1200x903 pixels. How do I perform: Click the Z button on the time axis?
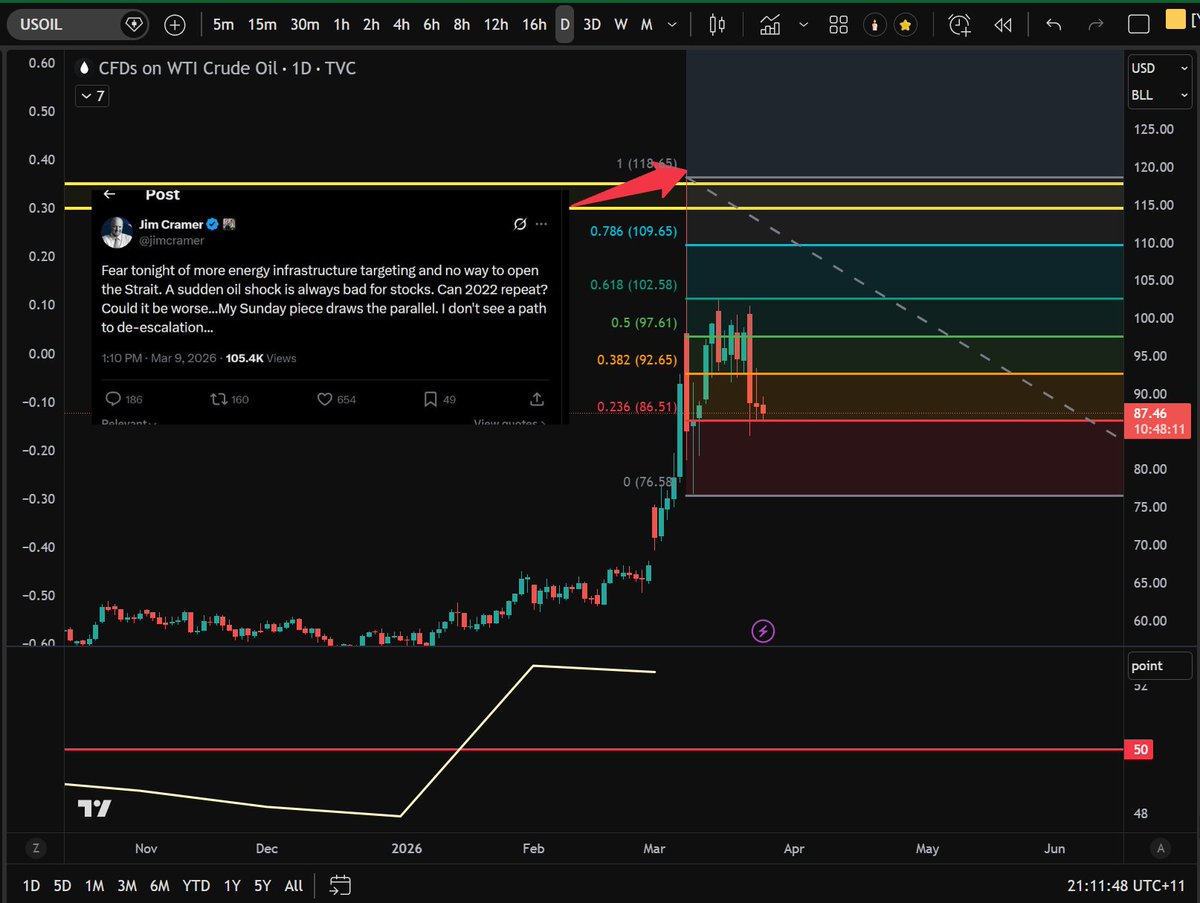click(x=36, y=848)
